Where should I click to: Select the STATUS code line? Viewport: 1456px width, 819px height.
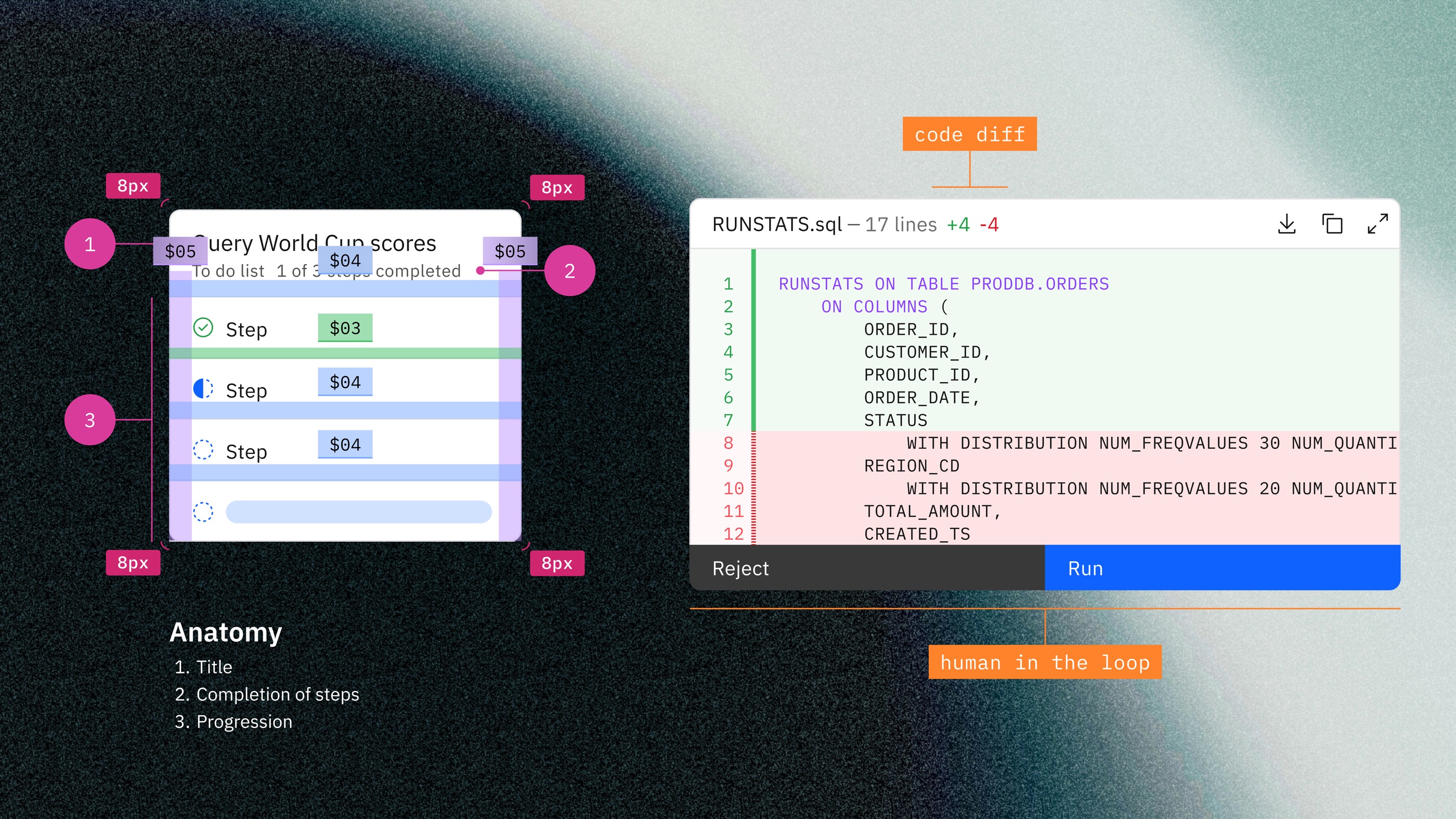(895, 420)
